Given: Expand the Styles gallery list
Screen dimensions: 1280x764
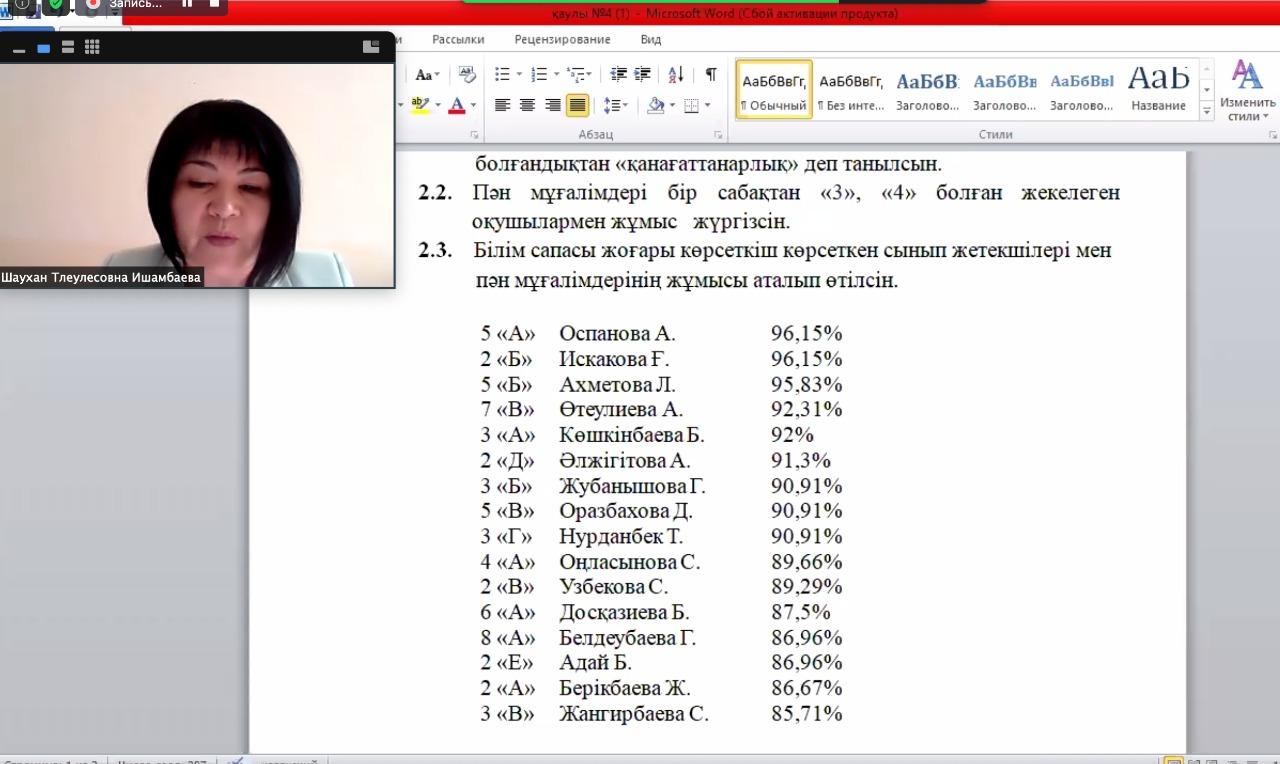Looking at the screenshot, I should pyautogui.click(x=1207, y=110).
